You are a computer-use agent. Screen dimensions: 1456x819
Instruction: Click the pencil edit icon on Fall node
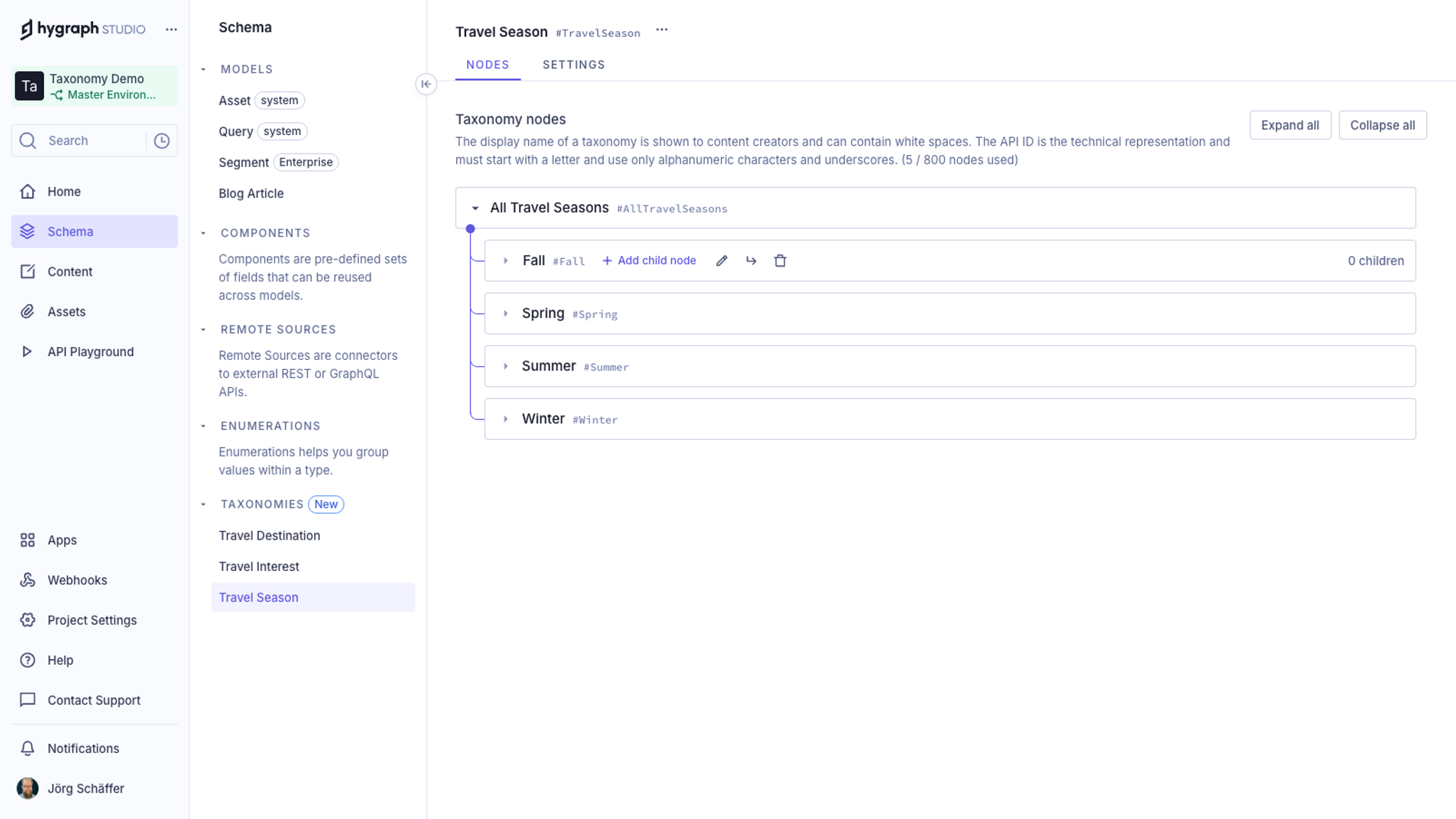pos(722,261)
